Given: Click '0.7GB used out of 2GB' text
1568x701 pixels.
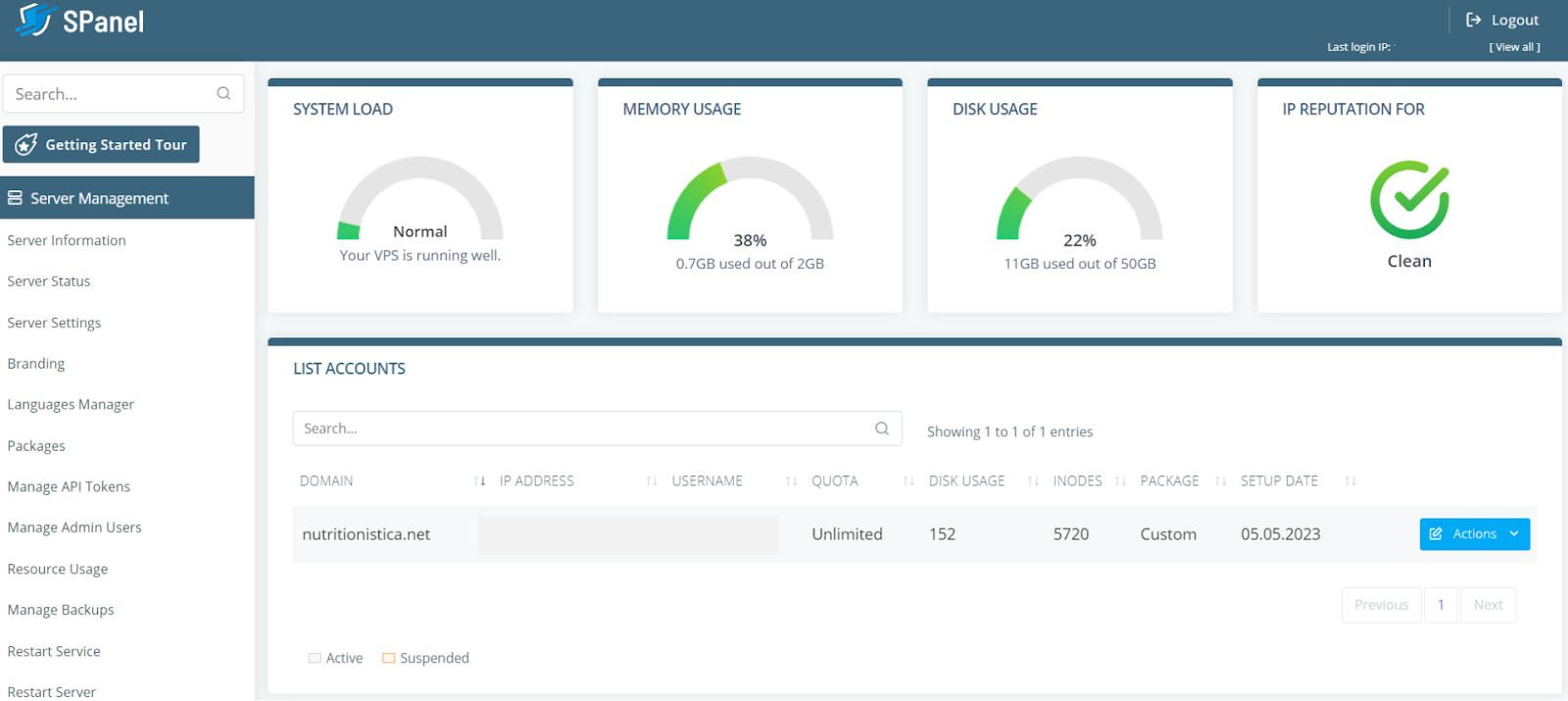Looking at the screenshot, I should 750,264.
